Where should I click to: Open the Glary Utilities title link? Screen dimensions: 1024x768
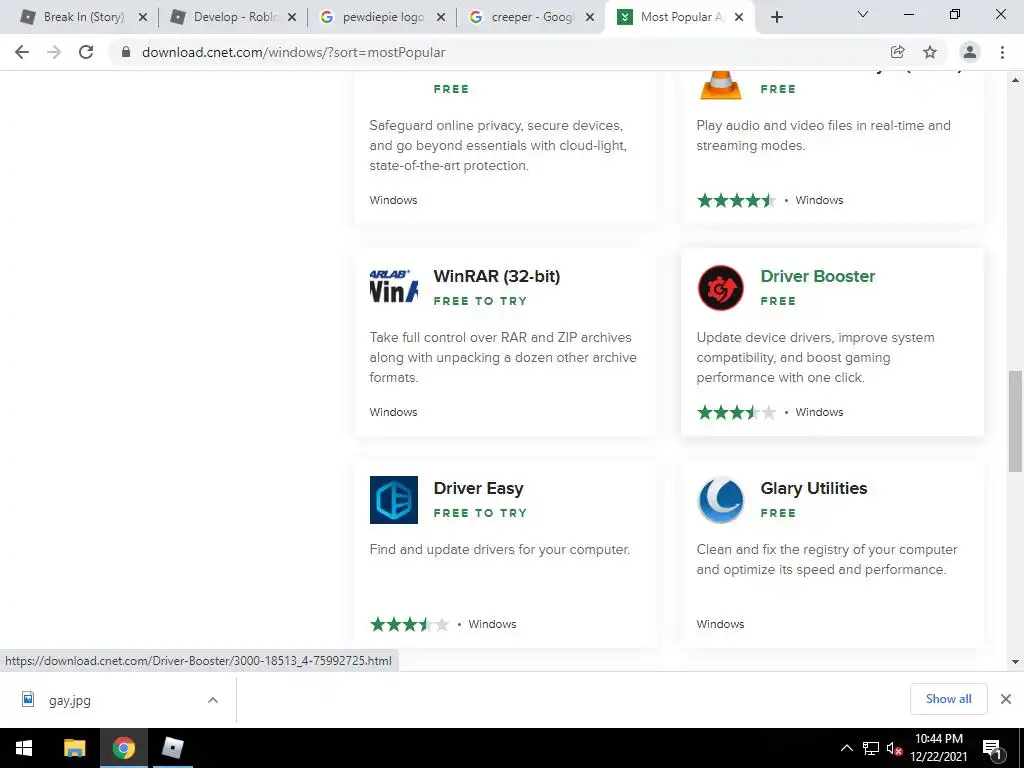814,488
